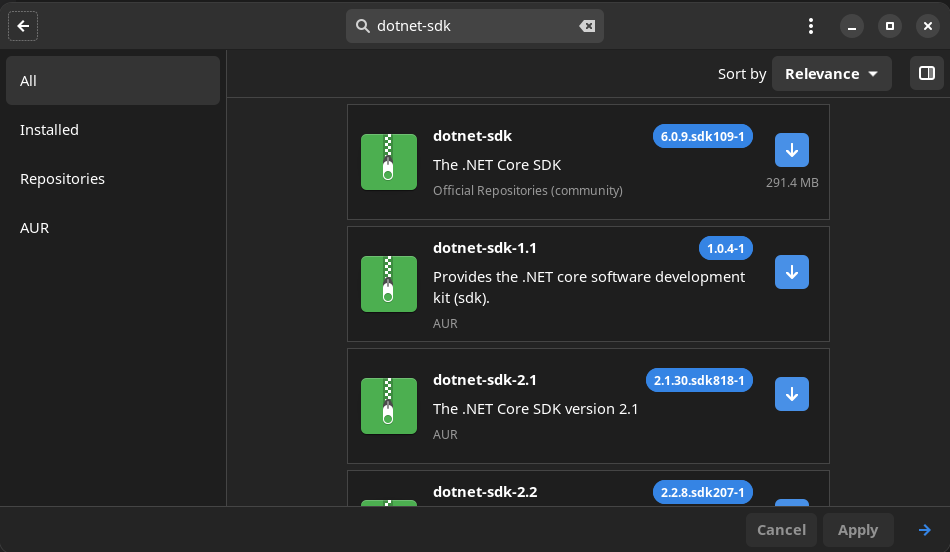Toggle the sidebar details pane button
The image size is (950, 552).
pos(926,73)
